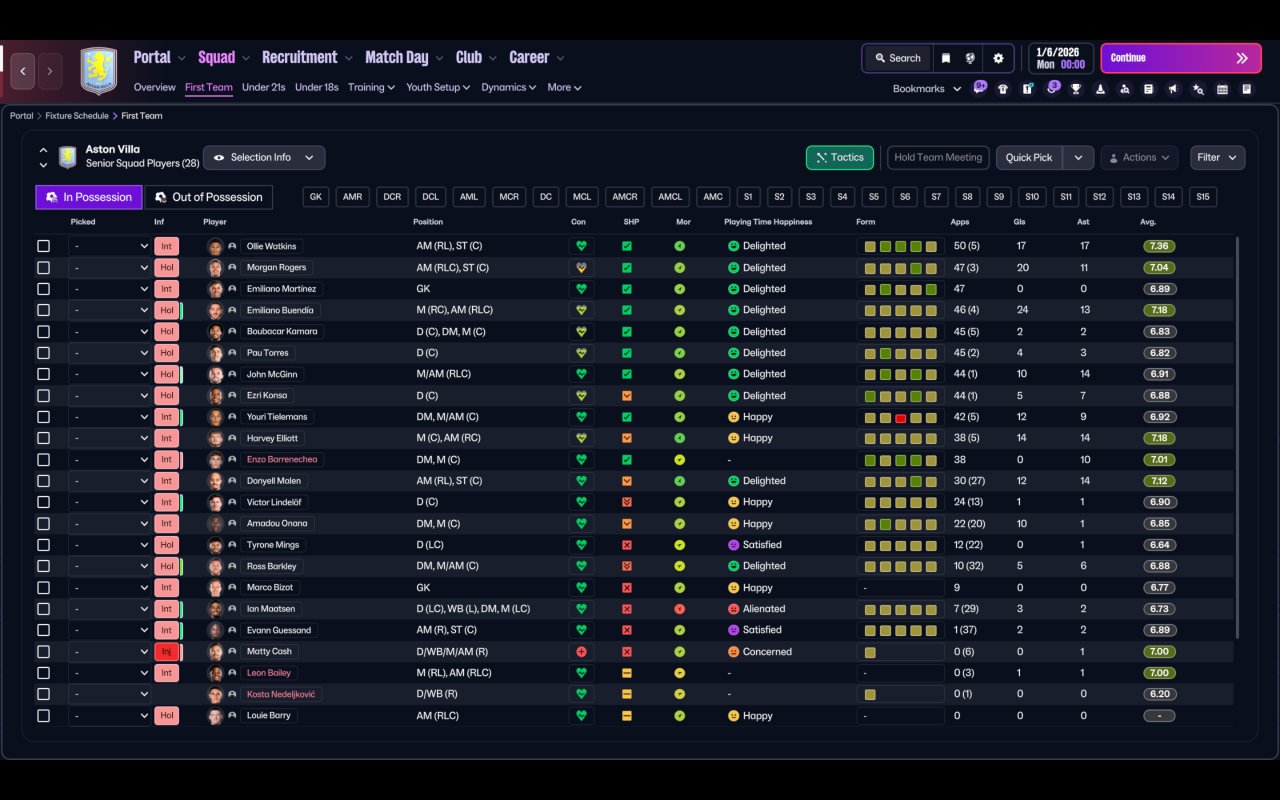Select the AMCR position slot button
Screen dimensions: 1280x800
(x=625, y=197)
